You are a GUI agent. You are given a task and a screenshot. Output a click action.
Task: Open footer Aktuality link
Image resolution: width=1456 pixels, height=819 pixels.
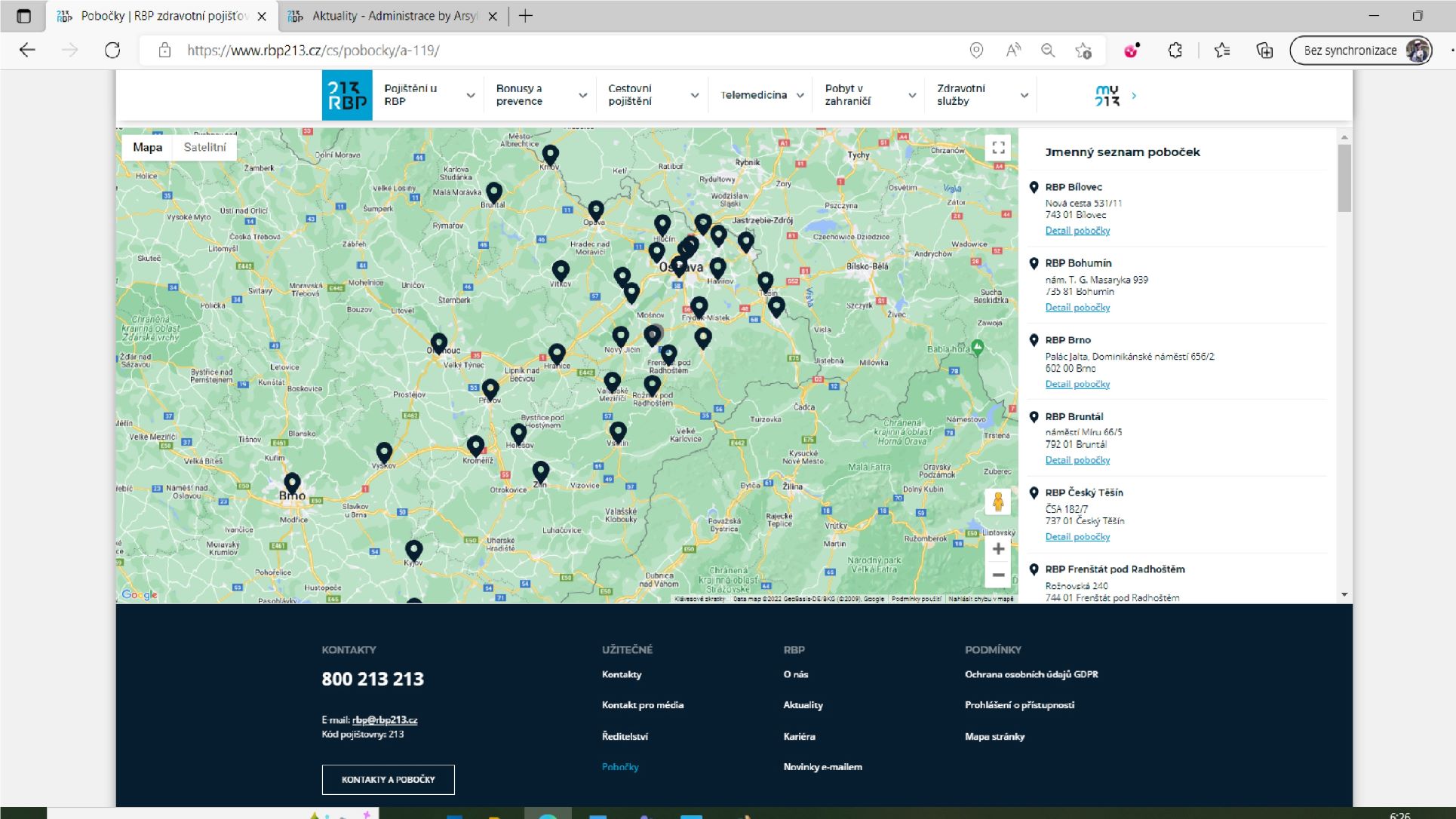pos(803,705)
